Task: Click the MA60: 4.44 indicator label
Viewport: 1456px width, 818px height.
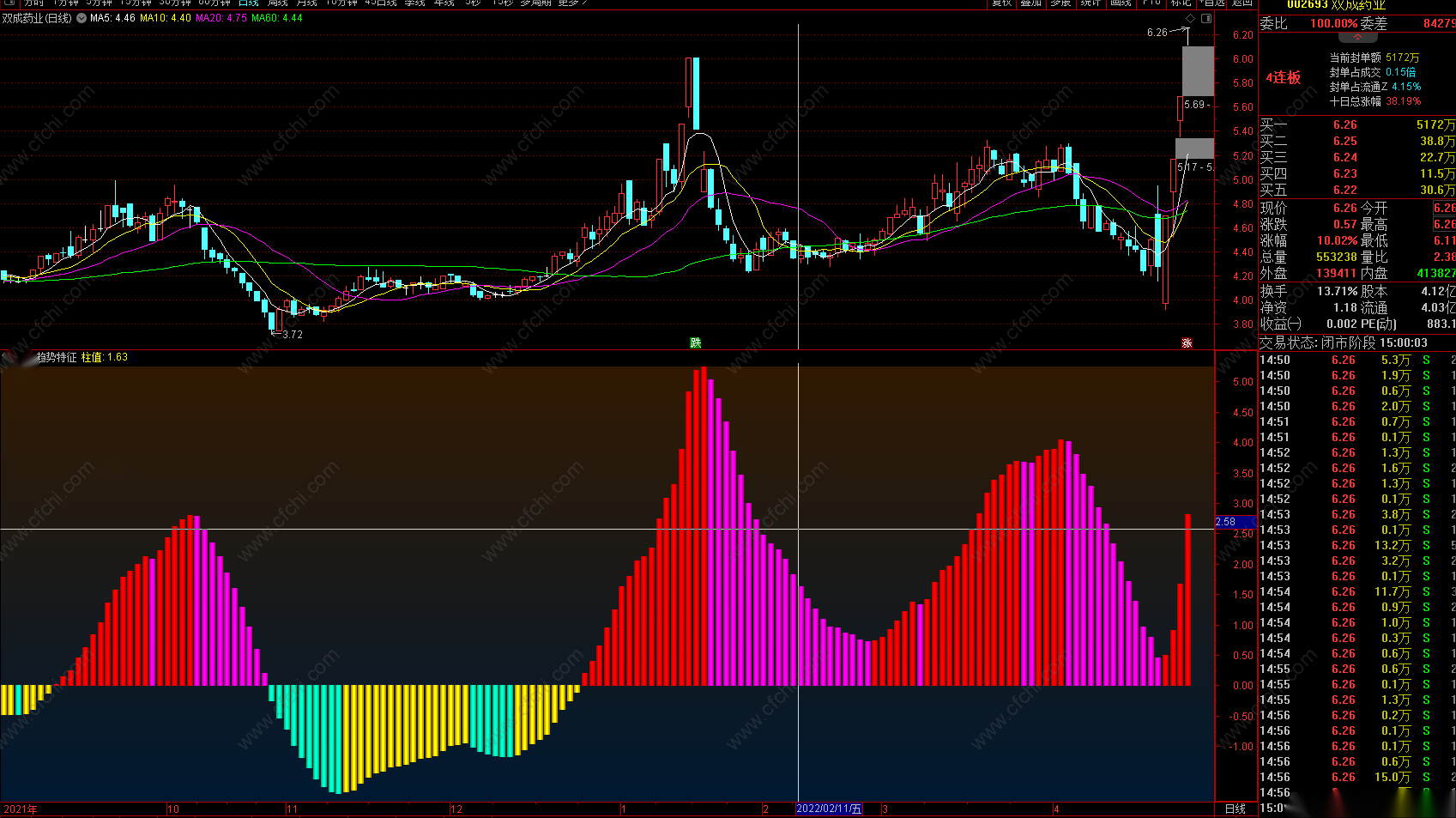Action: pyautogui.click(x=277, y=18)
